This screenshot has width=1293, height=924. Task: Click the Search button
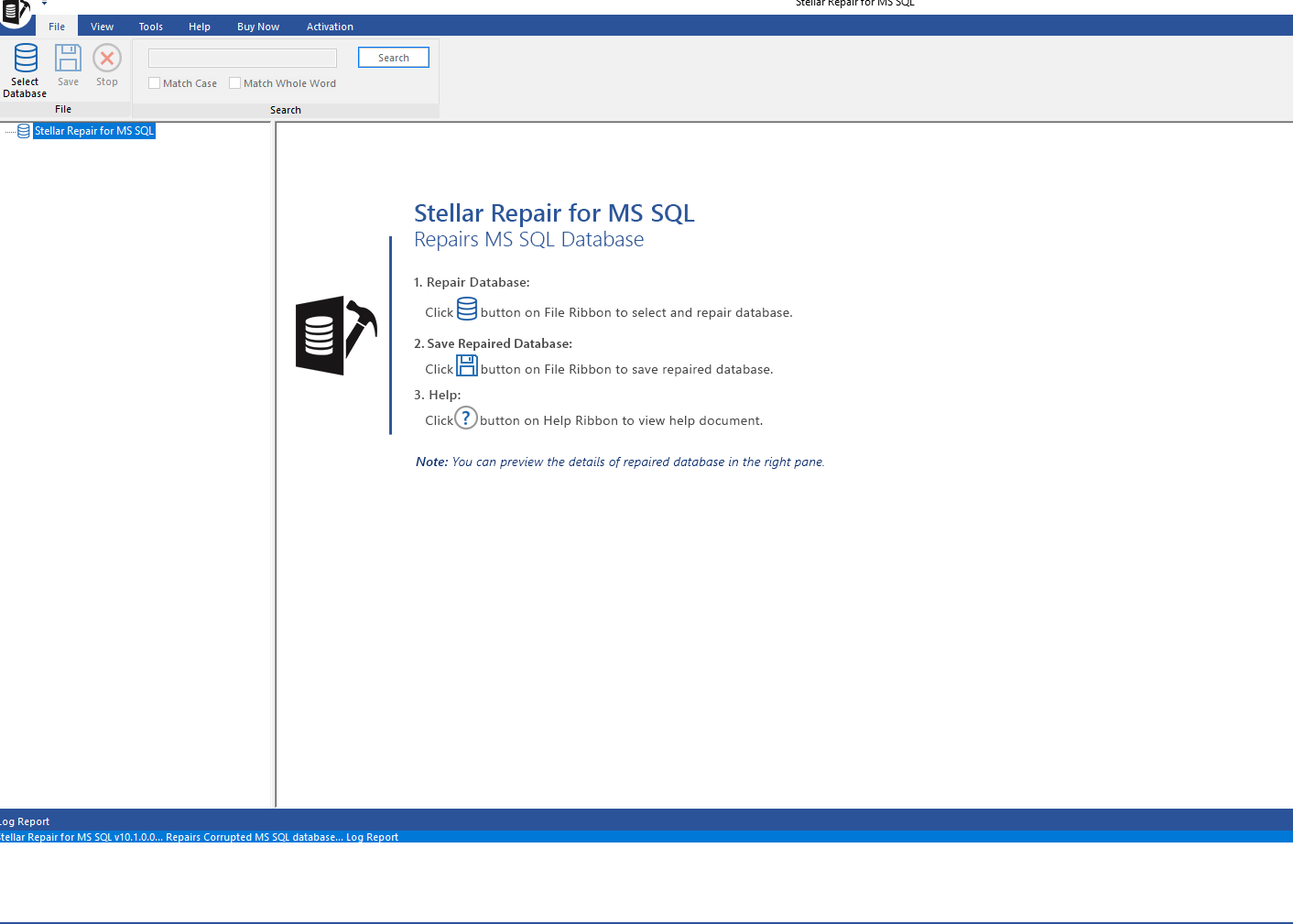coord(394,58)
